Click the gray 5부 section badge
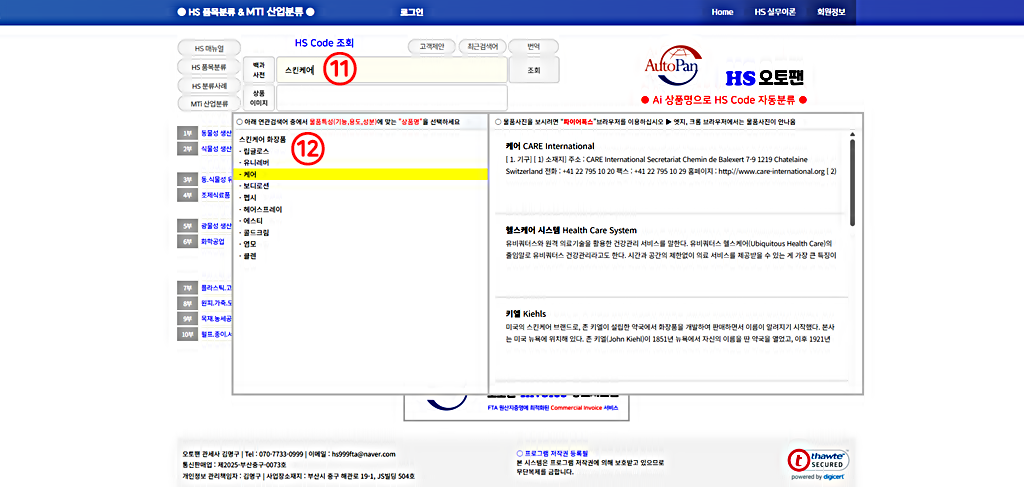The width and height of the screenshot is (1024, 487). [x=187, y=226]
